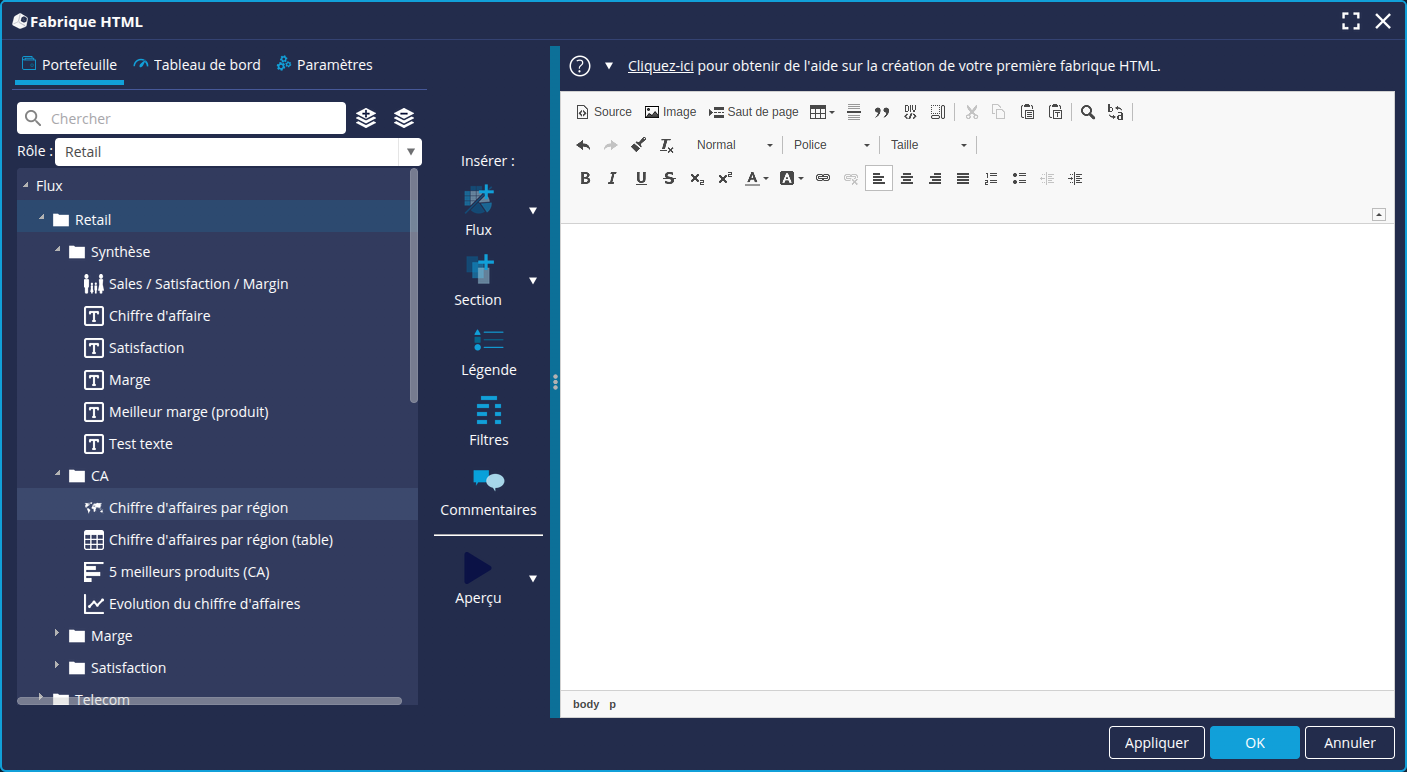1407x772 pixels.
Task: Click the Appliquer button
Action: (1156, 743)
